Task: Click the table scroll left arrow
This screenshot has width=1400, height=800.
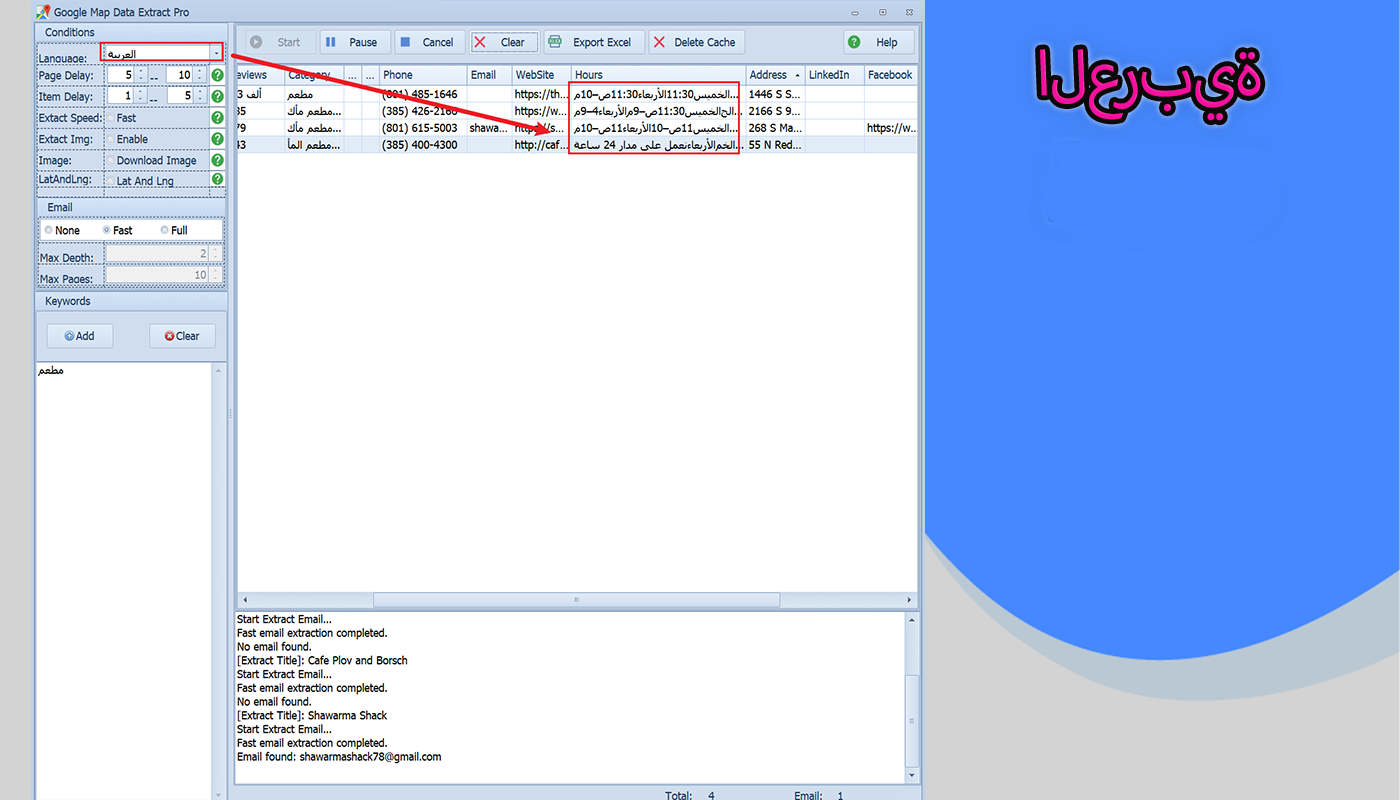Action: (243, 600)
